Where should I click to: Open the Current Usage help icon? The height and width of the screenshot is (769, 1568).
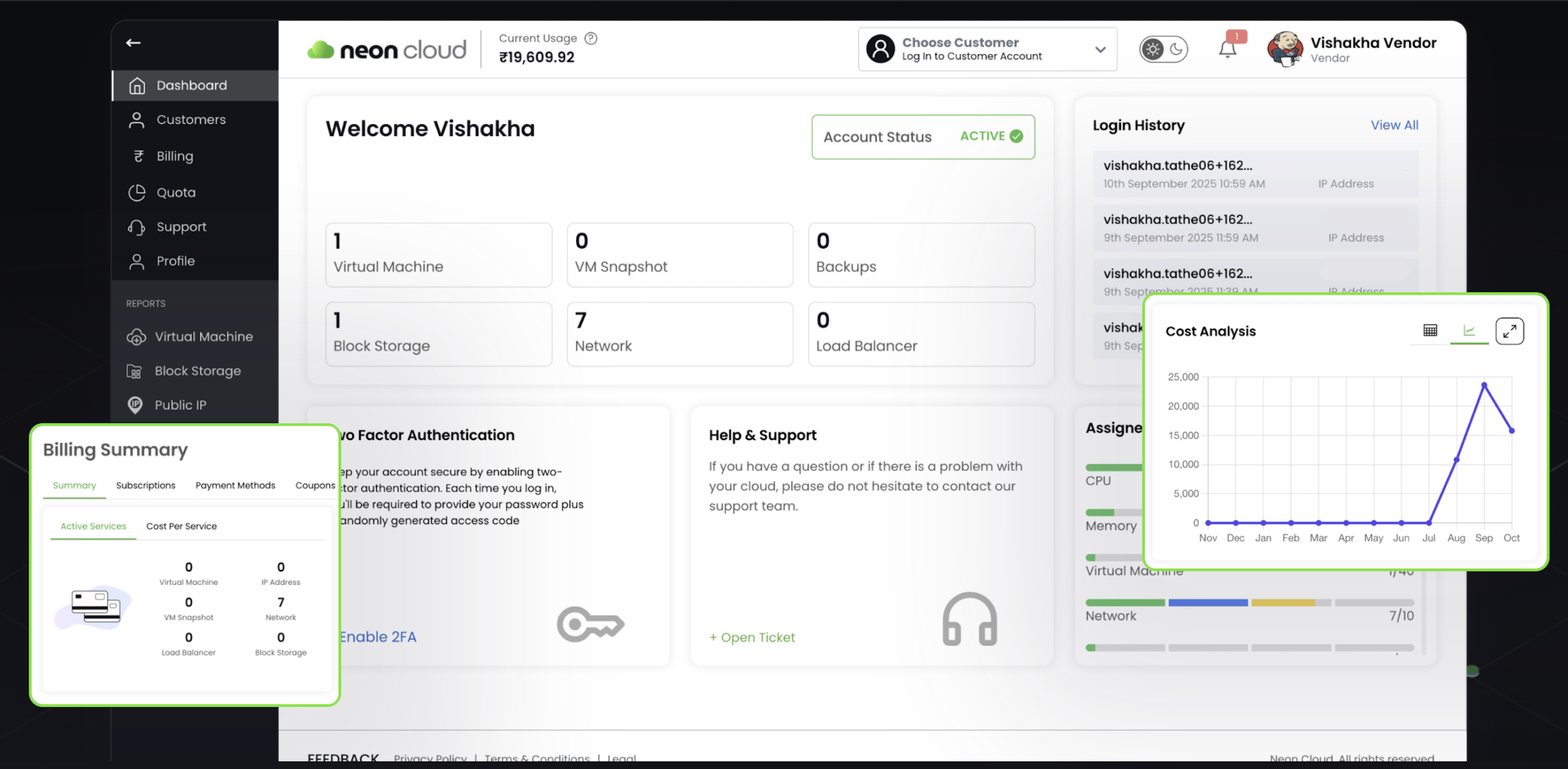(590, 37)
